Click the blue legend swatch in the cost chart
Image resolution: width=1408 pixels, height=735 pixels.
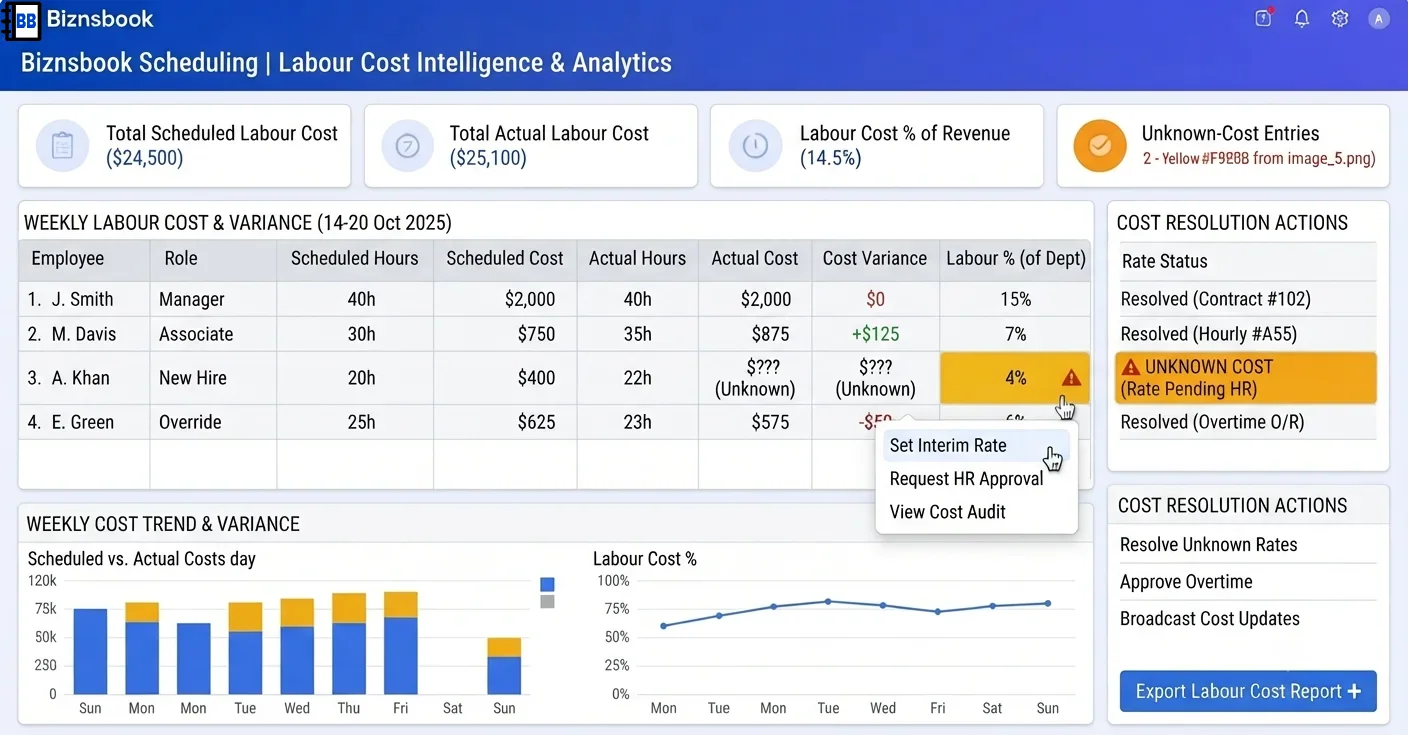point(547,585)
